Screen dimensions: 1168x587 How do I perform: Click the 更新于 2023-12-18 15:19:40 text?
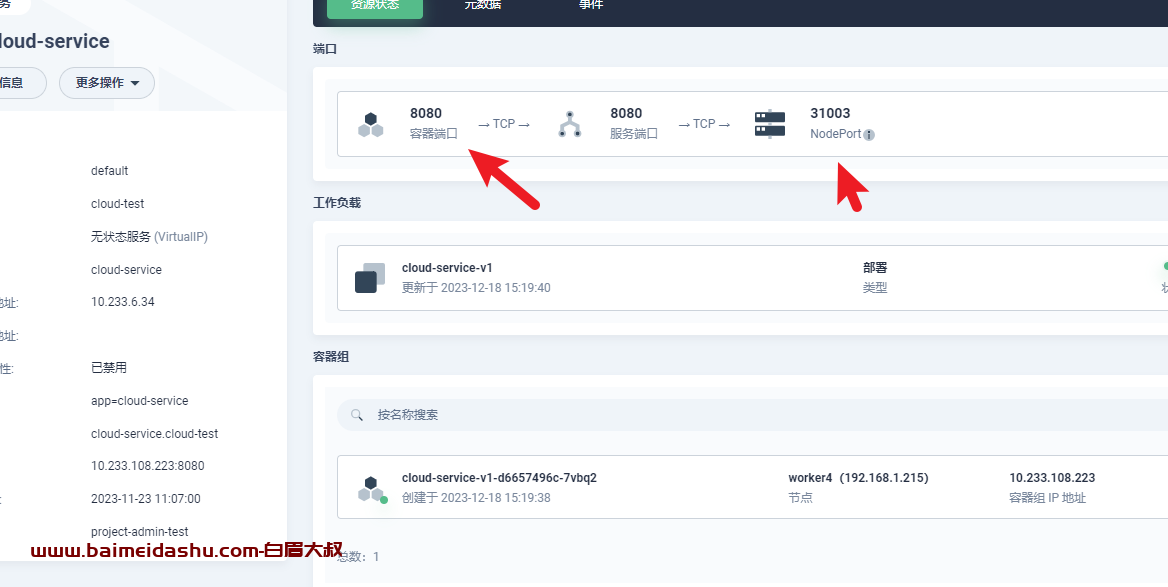click(476, 288)
